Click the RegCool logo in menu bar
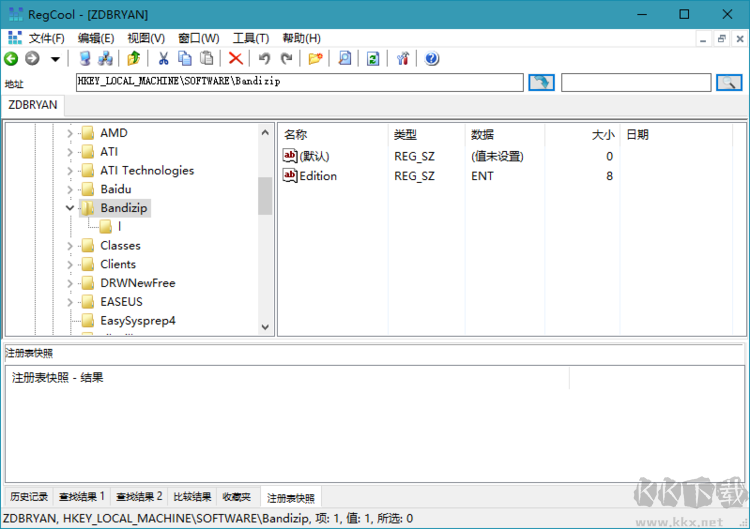750x529 pixels. pos(15,38)
